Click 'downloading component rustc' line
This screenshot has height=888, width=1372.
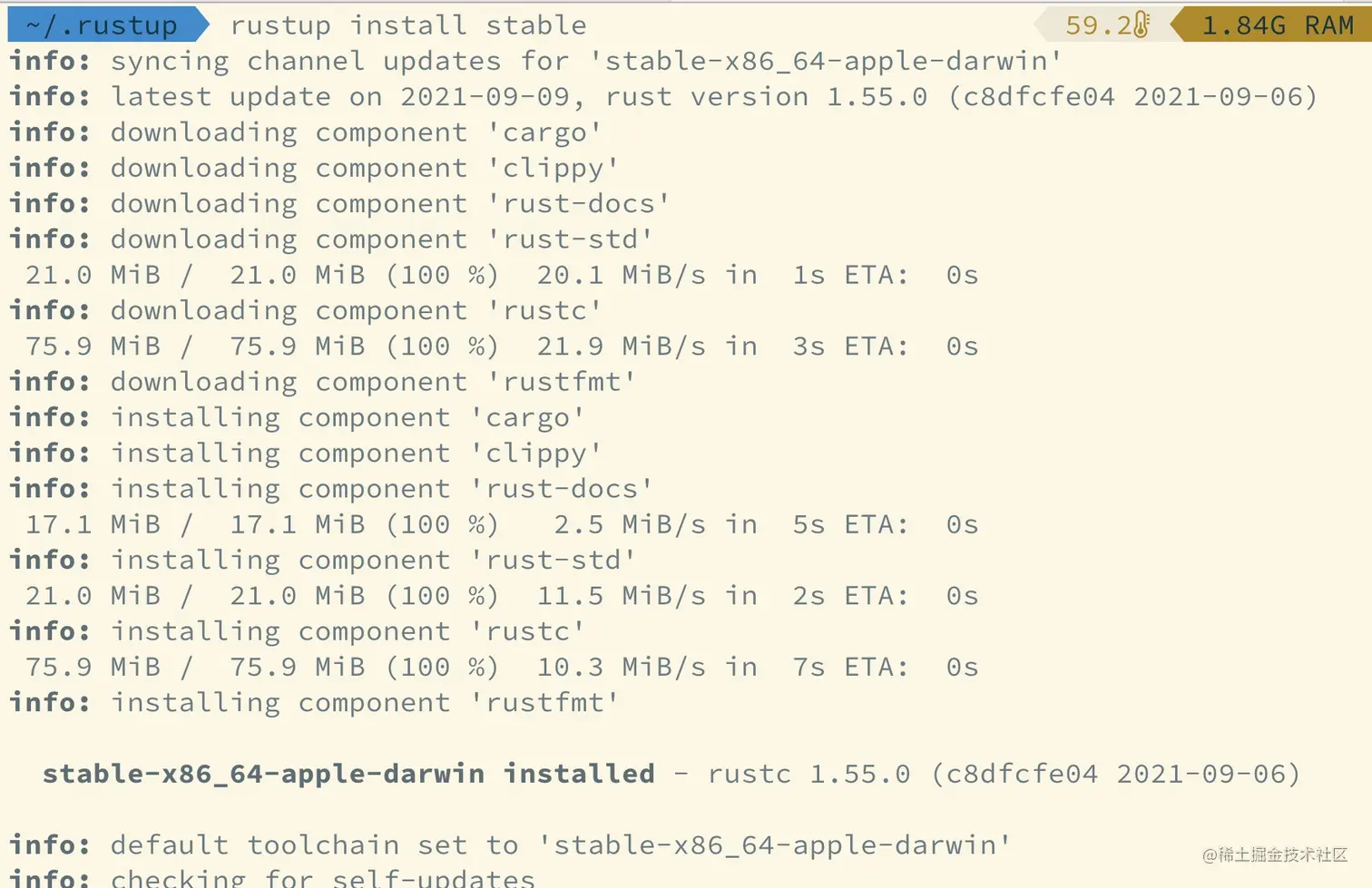(305, 310)
